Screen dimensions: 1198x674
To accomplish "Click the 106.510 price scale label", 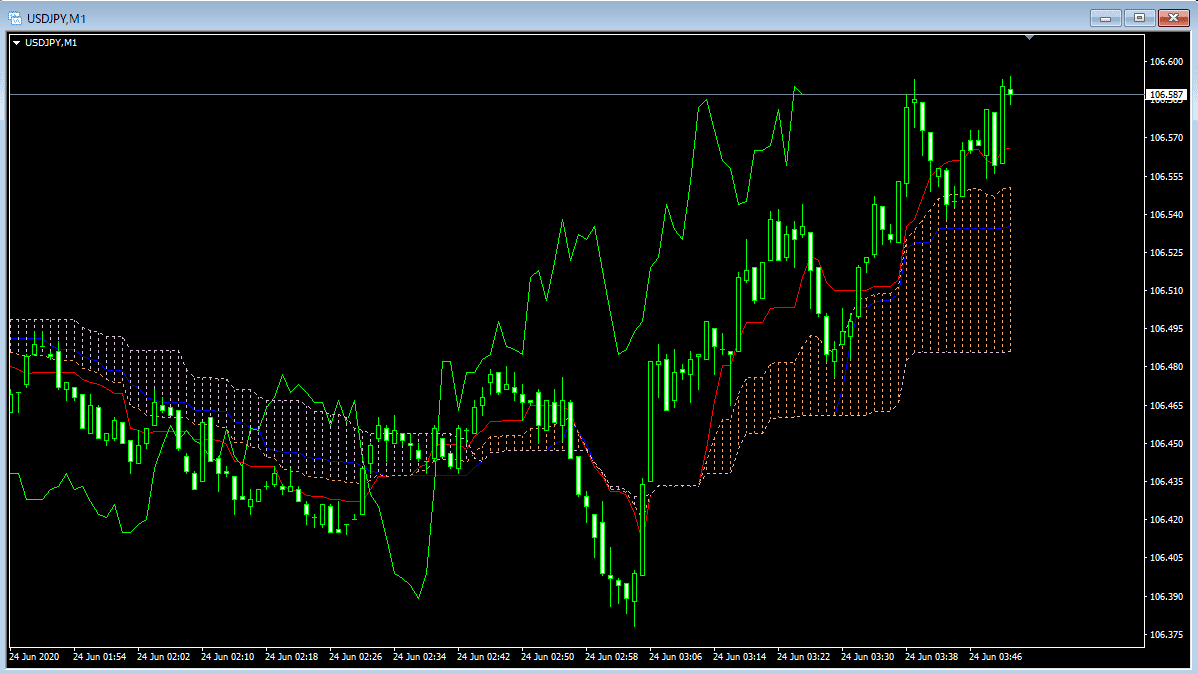I will tap(1167, 291).
